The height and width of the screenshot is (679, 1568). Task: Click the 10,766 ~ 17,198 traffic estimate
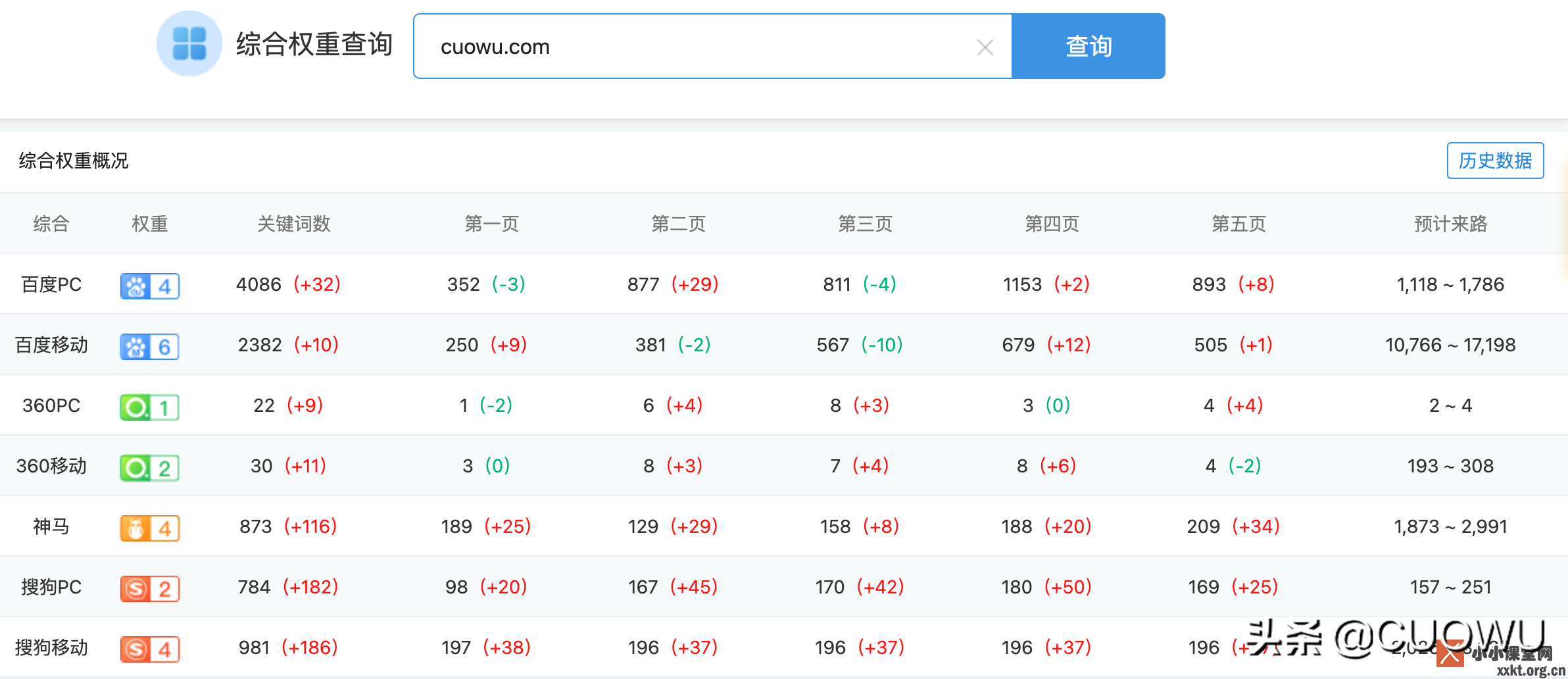(1450, 345)
